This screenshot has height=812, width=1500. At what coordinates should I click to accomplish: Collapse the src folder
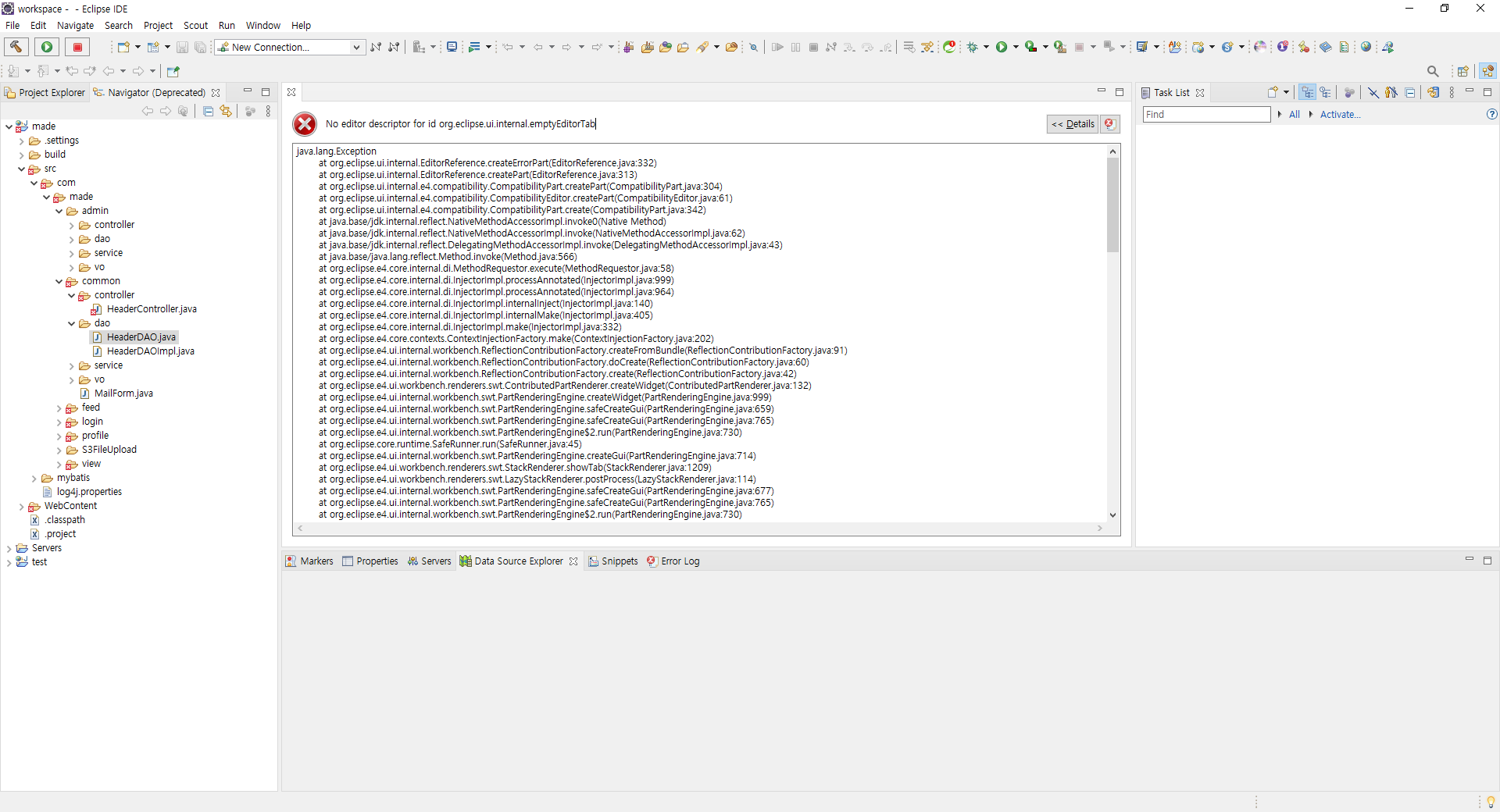coord(21,169)
